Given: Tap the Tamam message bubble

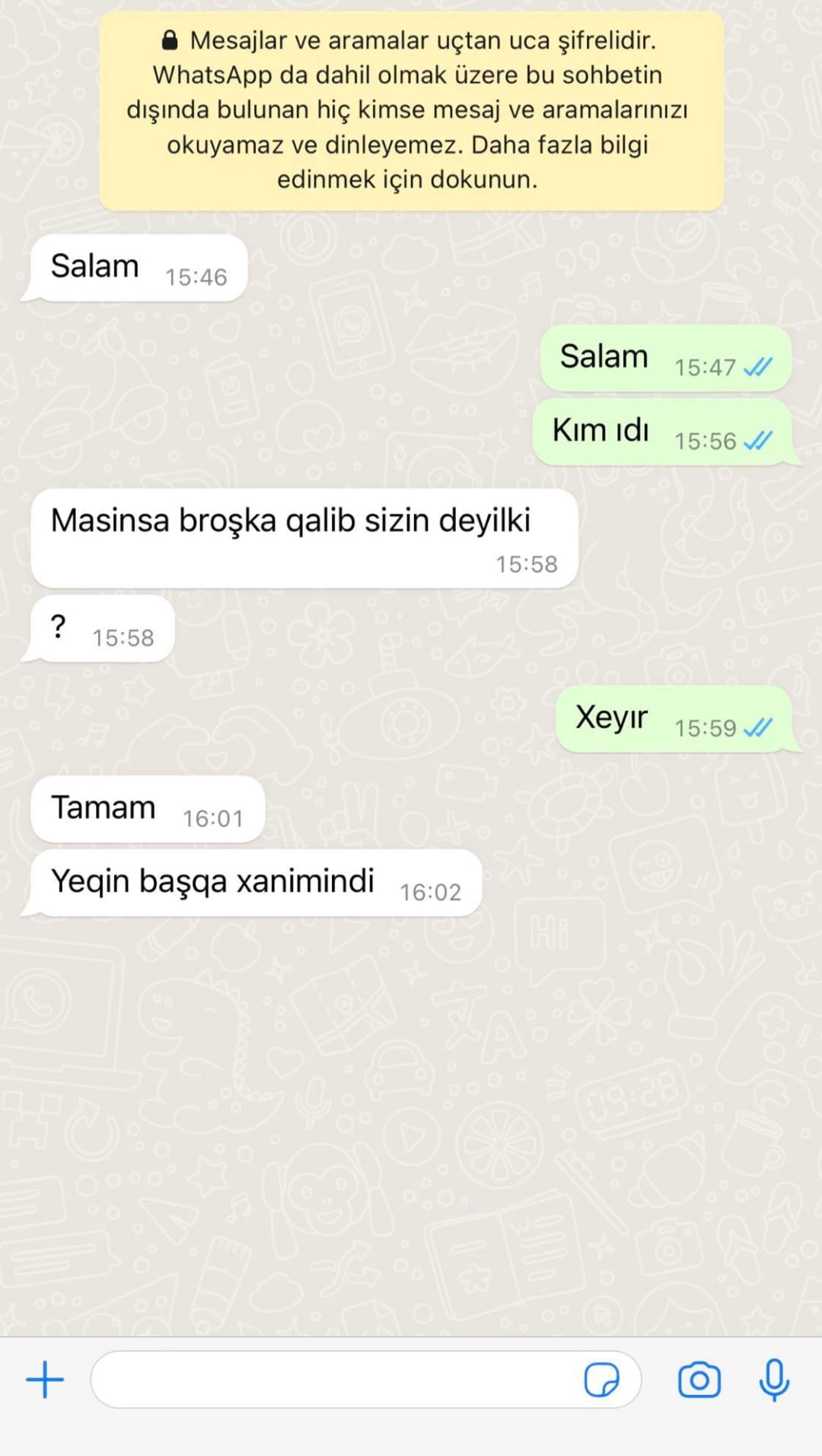Looking at the screenshot, I should [148, 809].
